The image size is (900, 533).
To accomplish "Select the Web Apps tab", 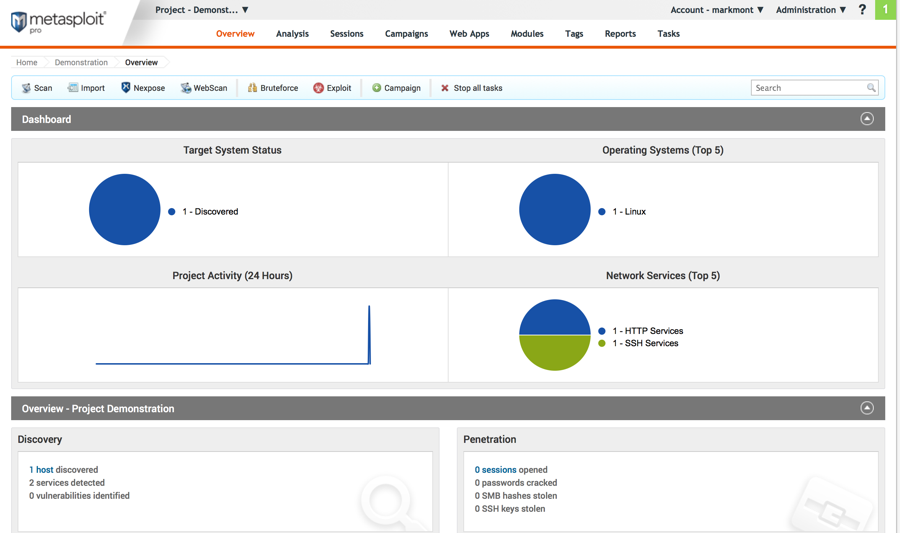I will pyautogui.click(x=469, y=34).
